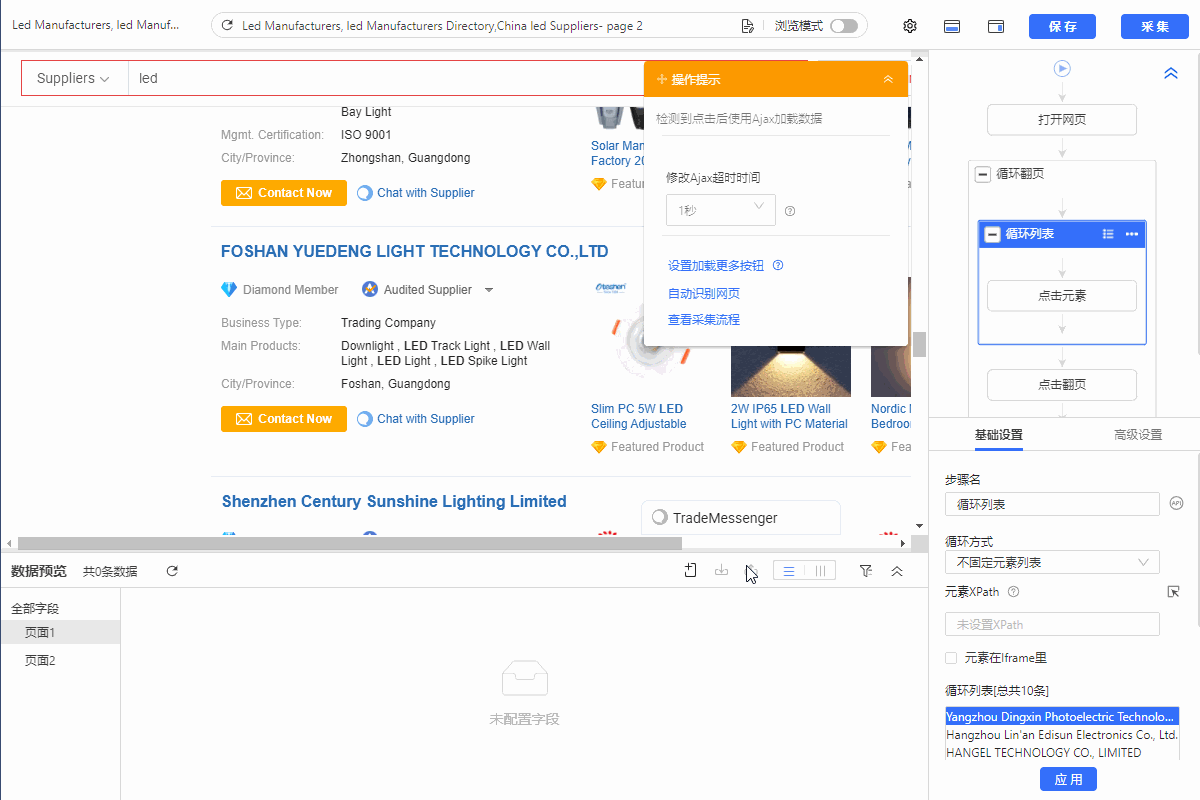1200x800 pixels.
Task: Click help icon next to 设置加载更多按钮
Action: click(778, 266)
